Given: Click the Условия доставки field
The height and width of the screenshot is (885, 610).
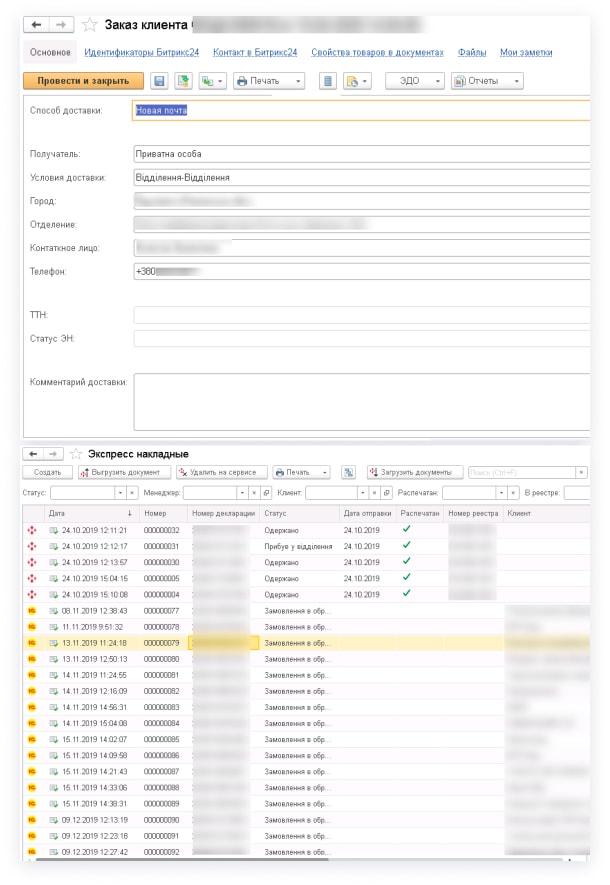Looking at the screenshot, I should point(361,178).
